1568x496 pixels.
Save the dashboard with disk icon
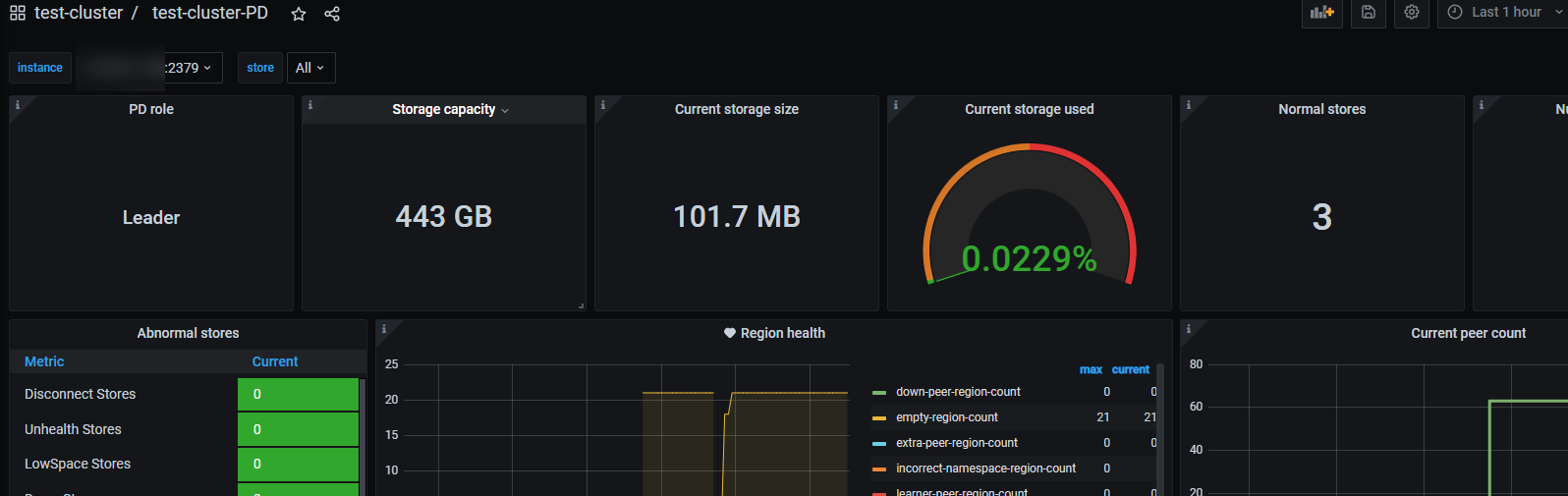[1369, 13]
